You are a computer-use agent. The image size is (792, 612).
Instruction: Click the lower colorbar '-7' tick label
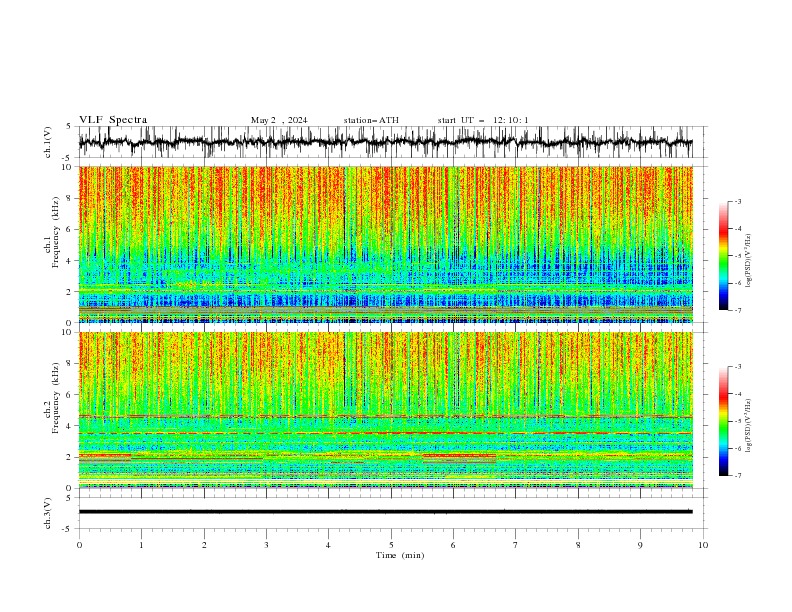coord(737,475)
